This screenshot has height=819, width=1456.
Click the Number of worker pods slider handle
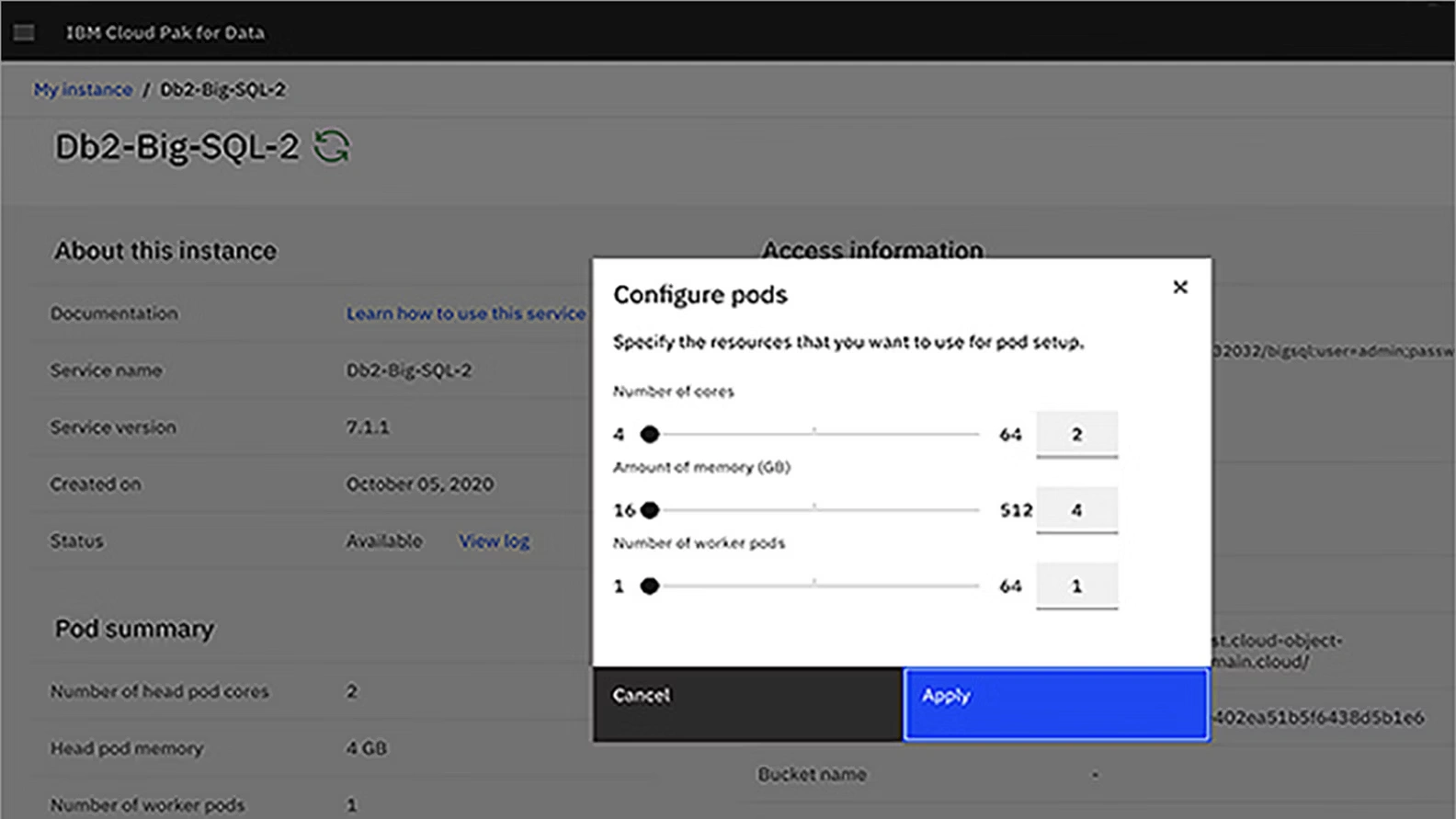(x=650, y=586)
